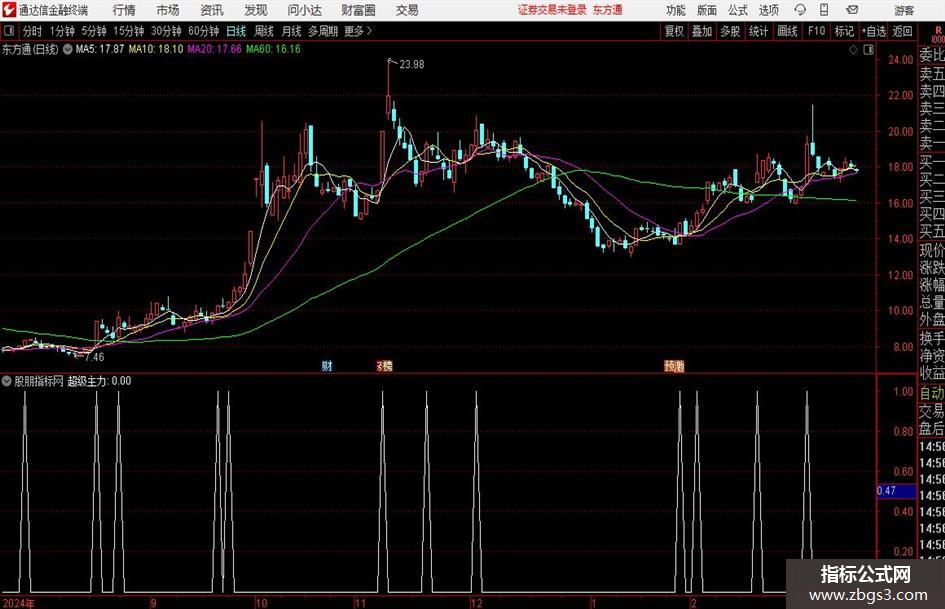Toggle the left sidebar panel icon
The image size is (945, 609).
tap(9, 31)
